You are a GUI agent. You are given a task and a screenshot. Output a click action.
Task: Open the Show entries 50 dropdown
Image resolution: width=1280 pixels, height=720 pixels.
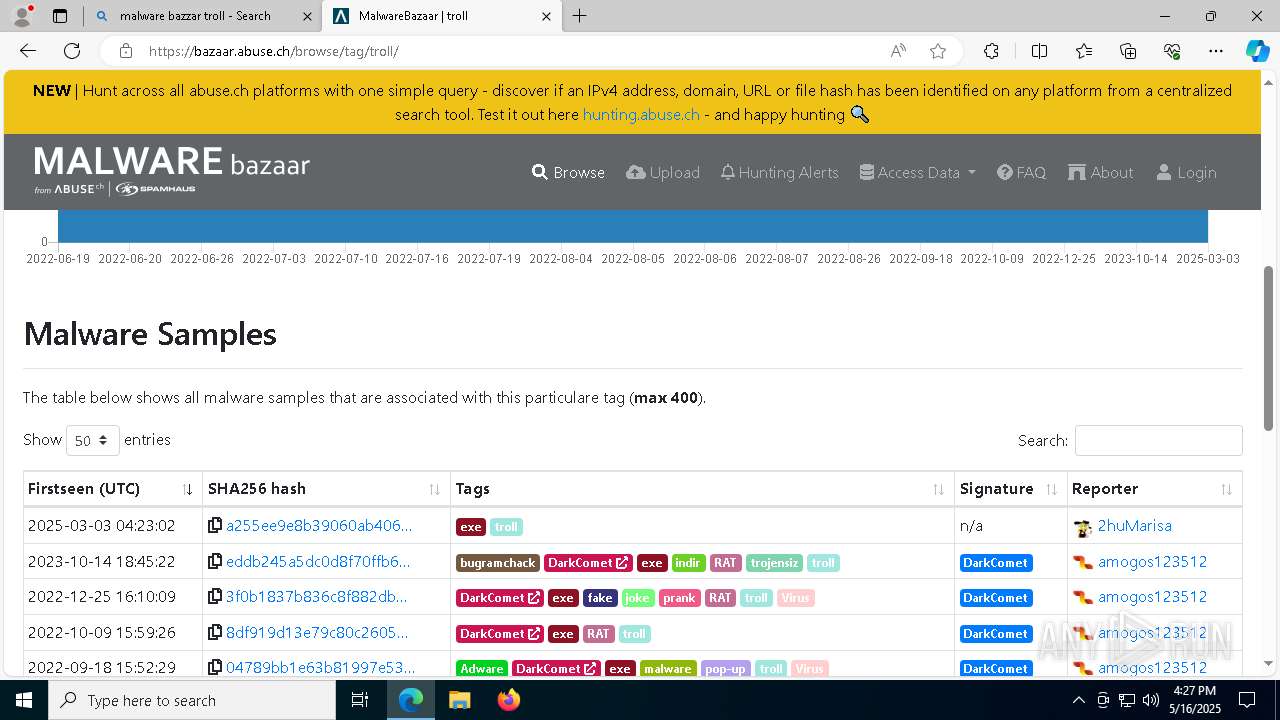pyautogui.click(x=92, y=440)
